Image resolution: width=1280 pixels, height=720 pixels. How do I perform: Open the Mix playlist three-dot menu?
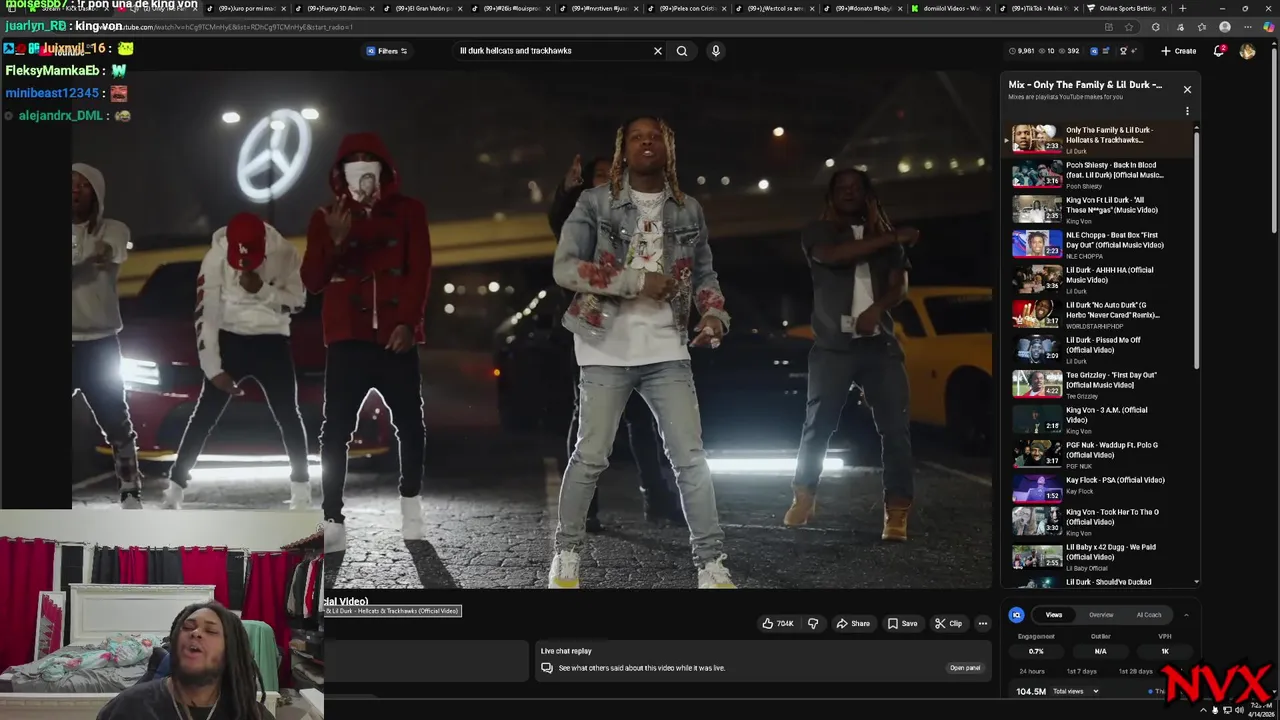1187,111
